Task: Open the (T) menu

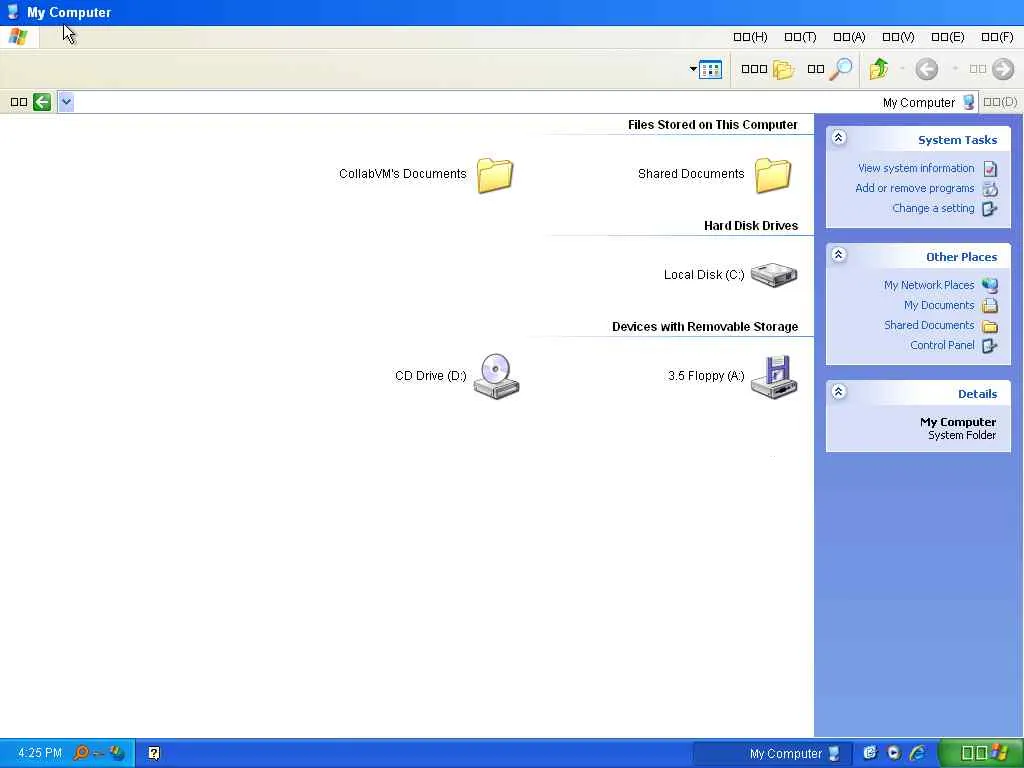Action: pyautogui.click(x=800, y=37)
